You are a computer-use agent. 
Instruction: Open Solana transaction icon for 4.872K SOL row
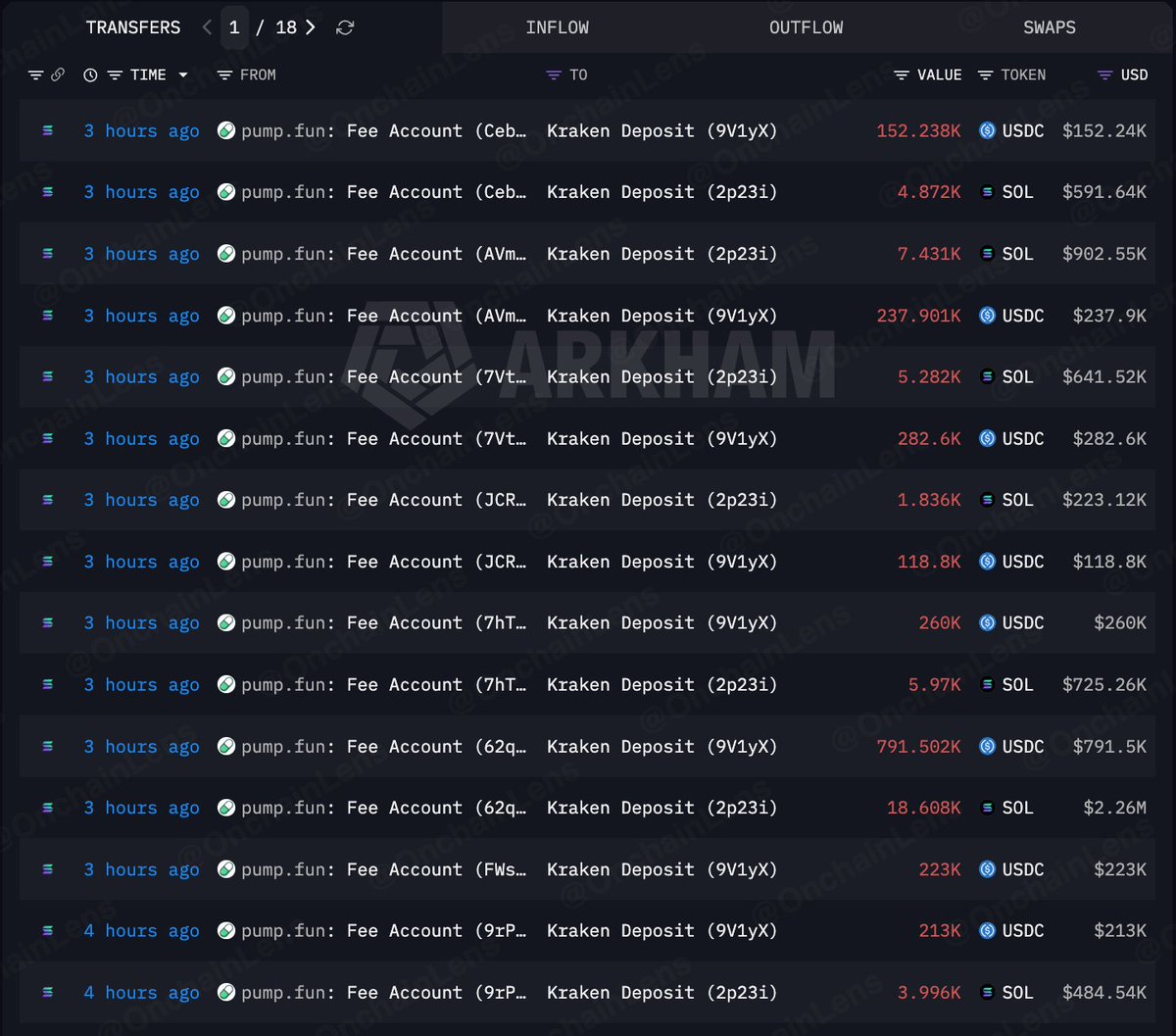pos(48,192)
